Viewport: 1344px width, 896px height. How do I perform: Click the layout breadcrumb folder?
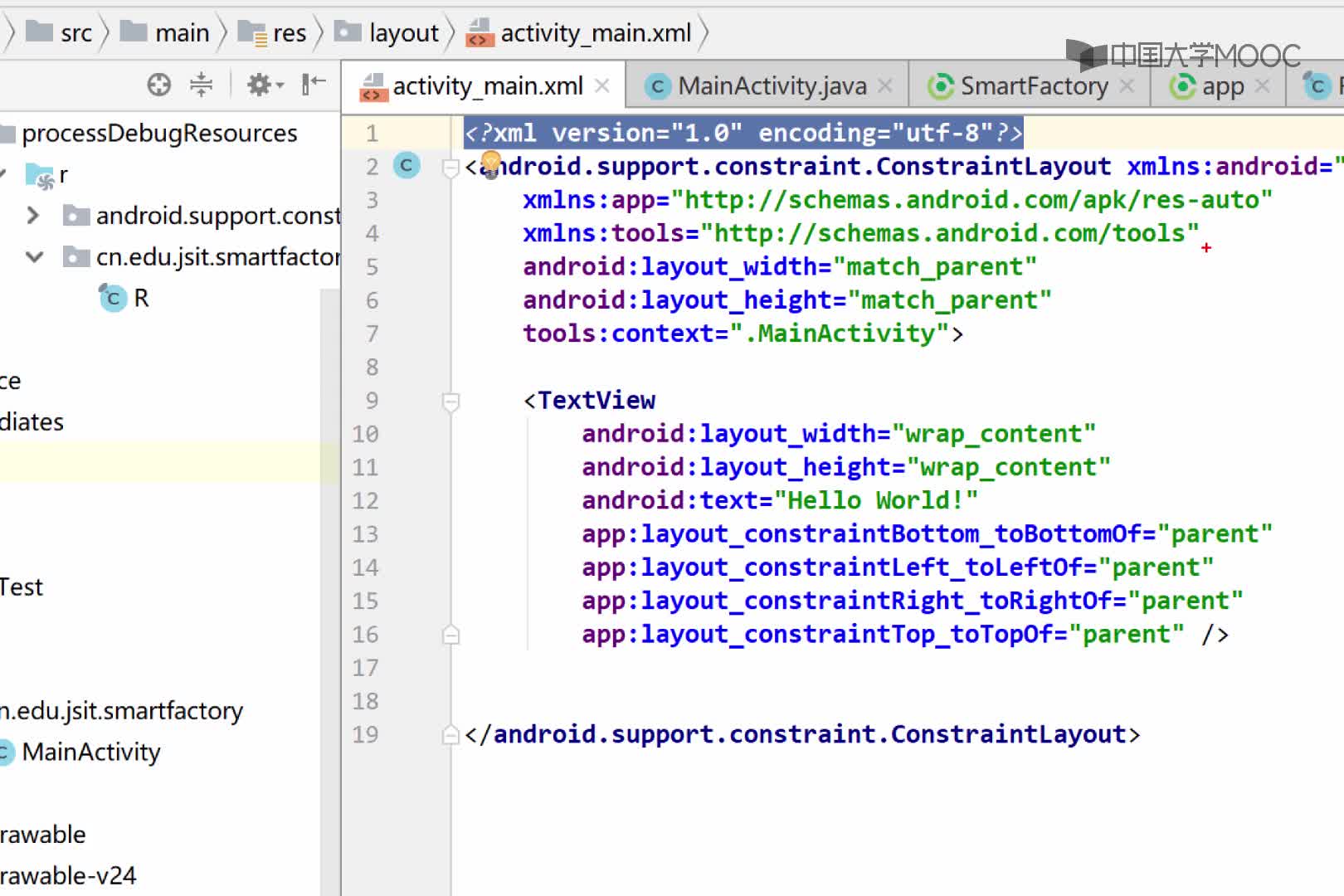(x=387, y=32)
